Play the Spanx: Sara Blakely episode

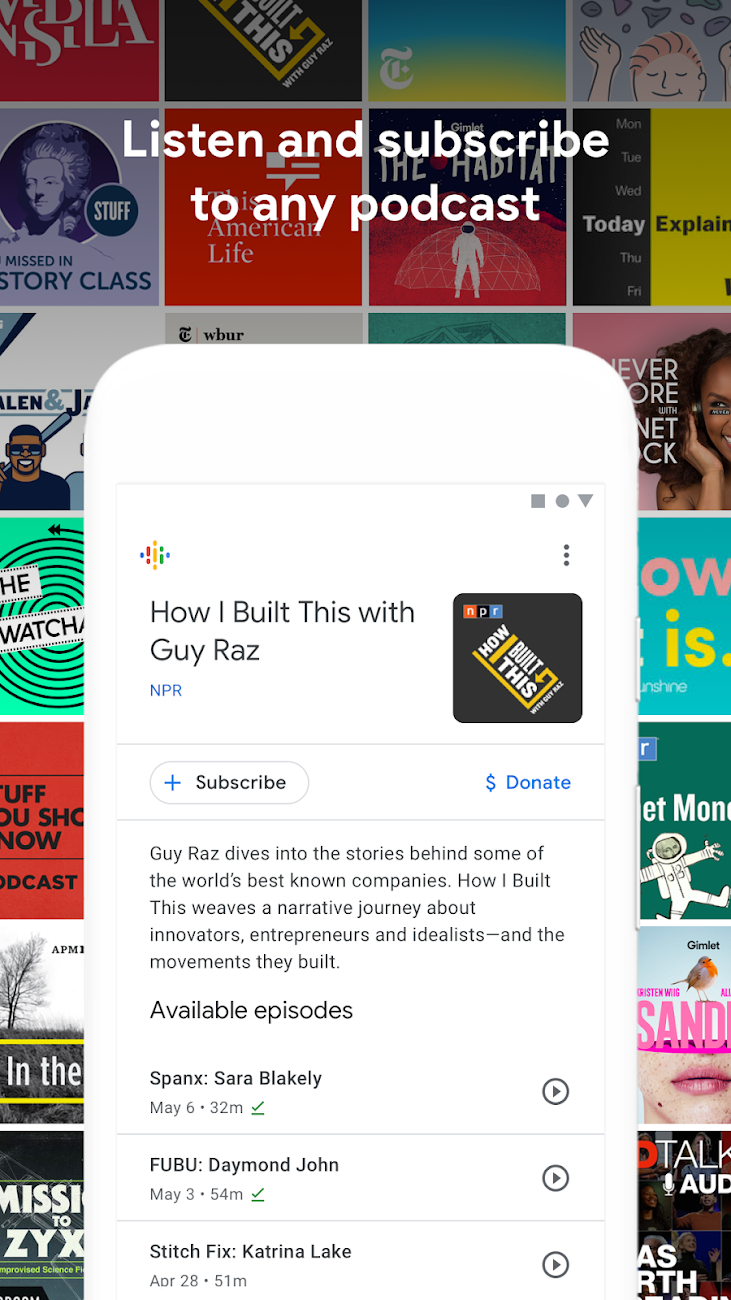(x=555, y=1091)
